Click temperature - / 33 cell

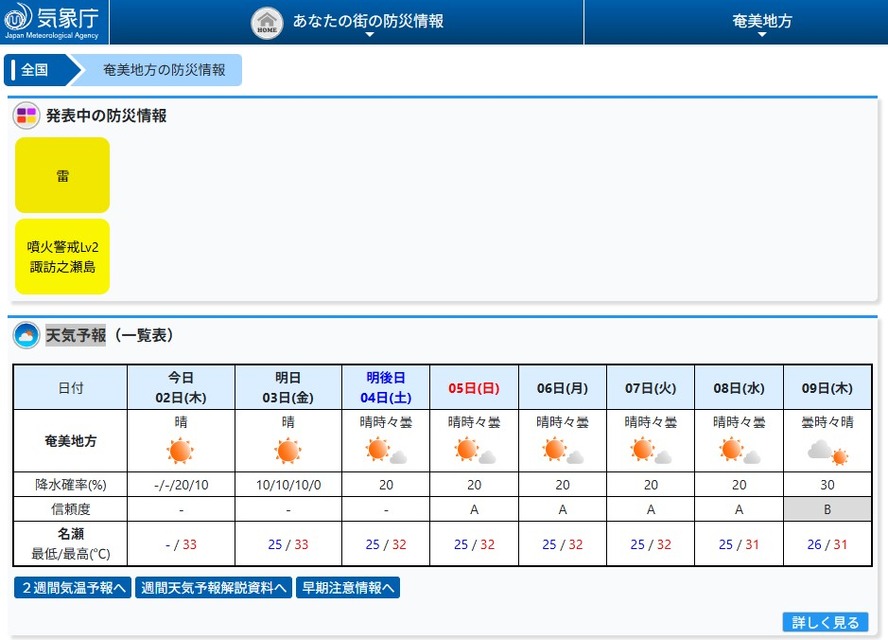pos(181,544)
